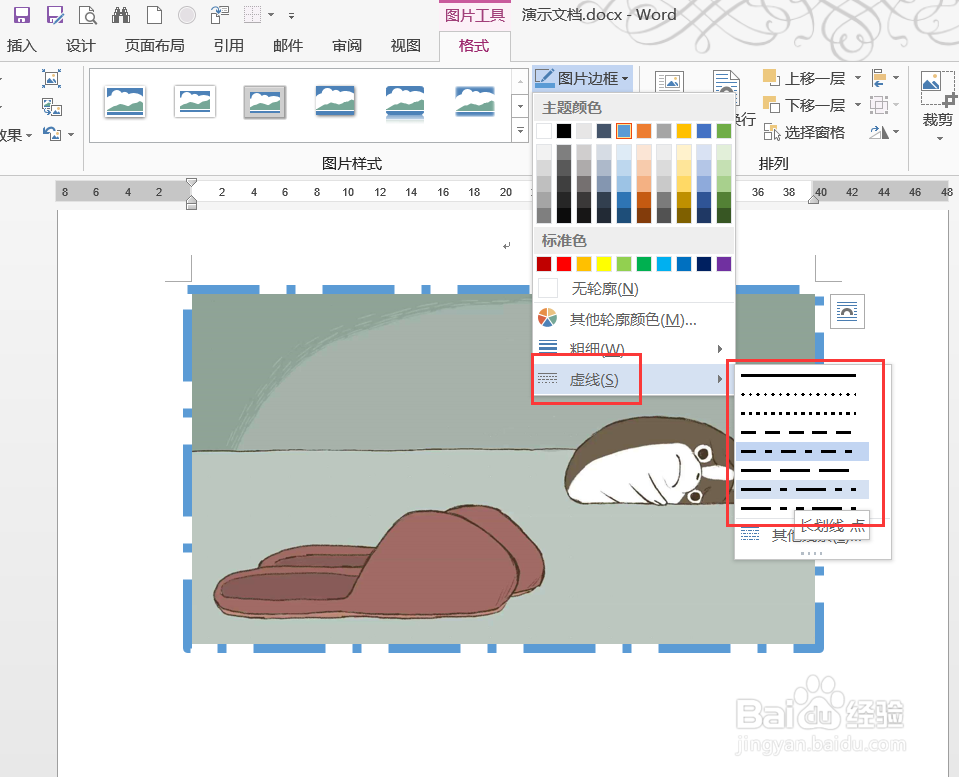Viewport: 959px width, 777px height.
Task: Open the Review tab
Action: click(x=347, y=46)
